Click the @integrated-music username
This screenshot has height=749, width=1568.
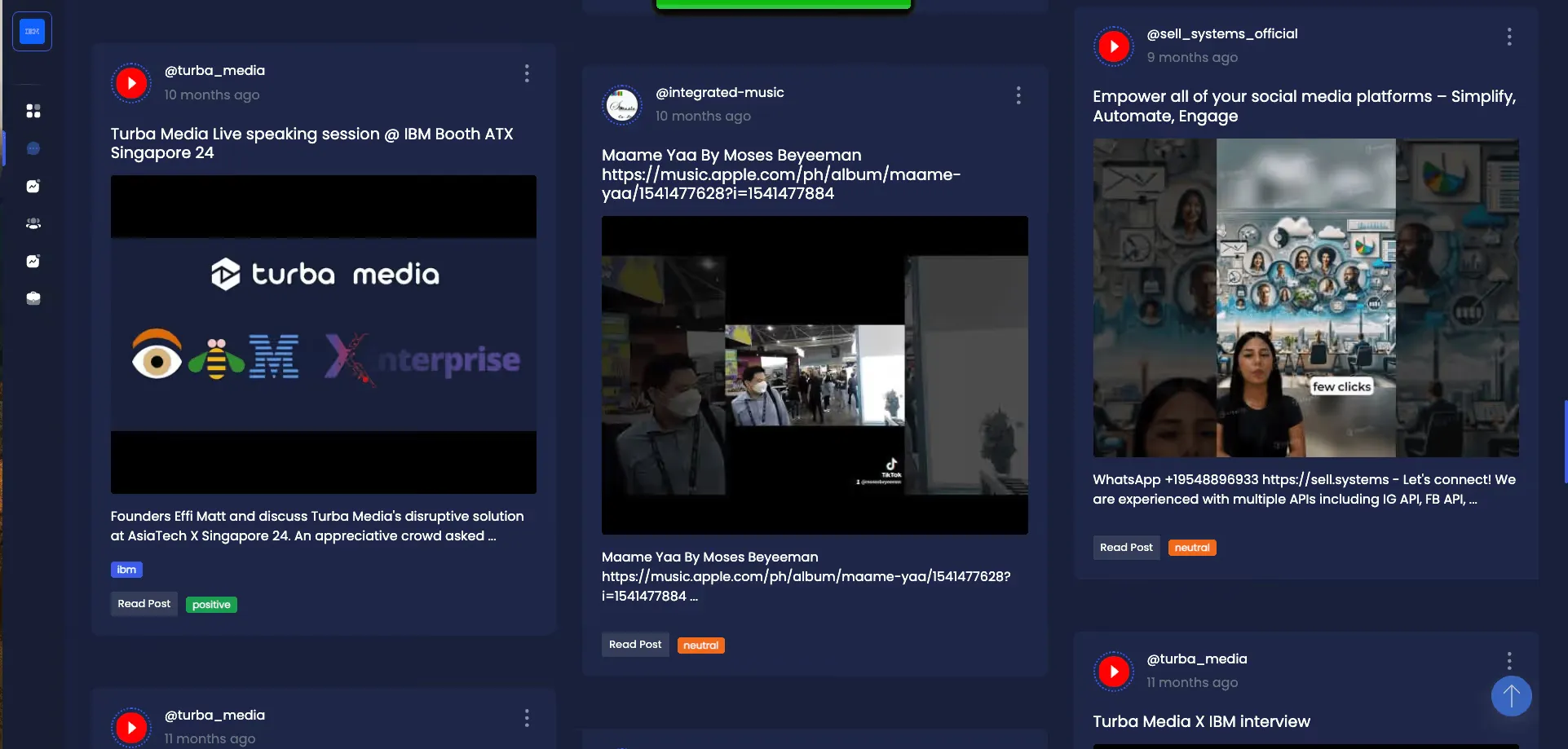pos(720,93)
